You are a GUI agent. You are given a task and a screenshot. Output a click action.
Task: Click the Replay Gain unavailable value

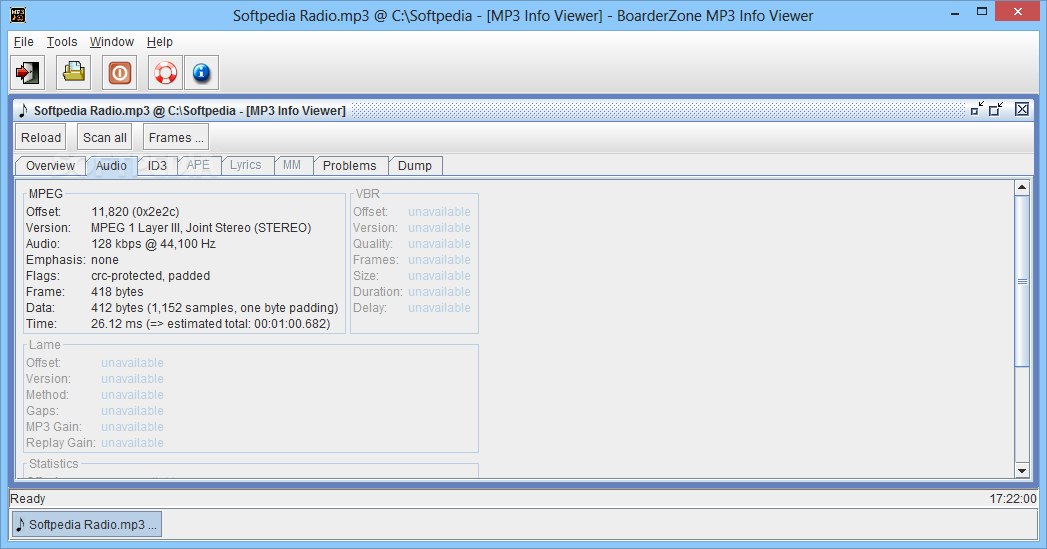132,443
